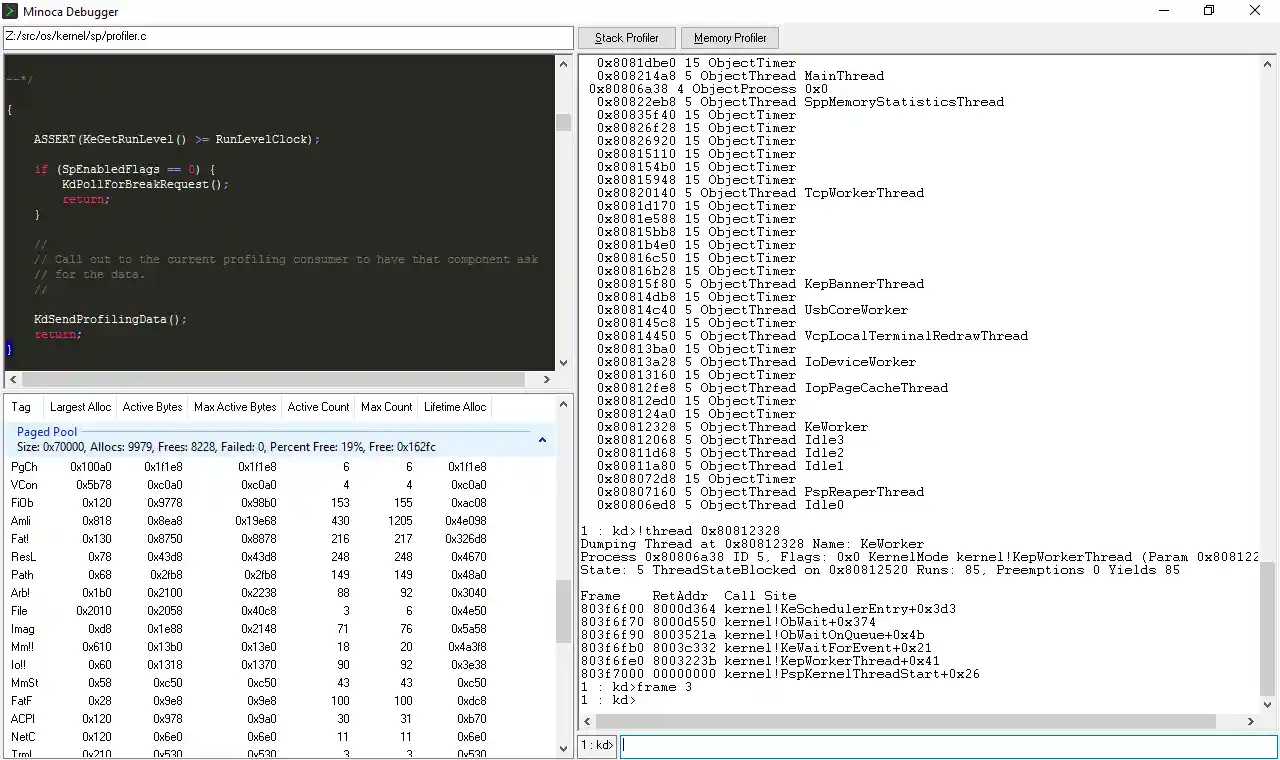The width and height of the screenshot is (1280, 760).
Task: Open the Memory Profiler view
Action: click(x=729, y=37)
